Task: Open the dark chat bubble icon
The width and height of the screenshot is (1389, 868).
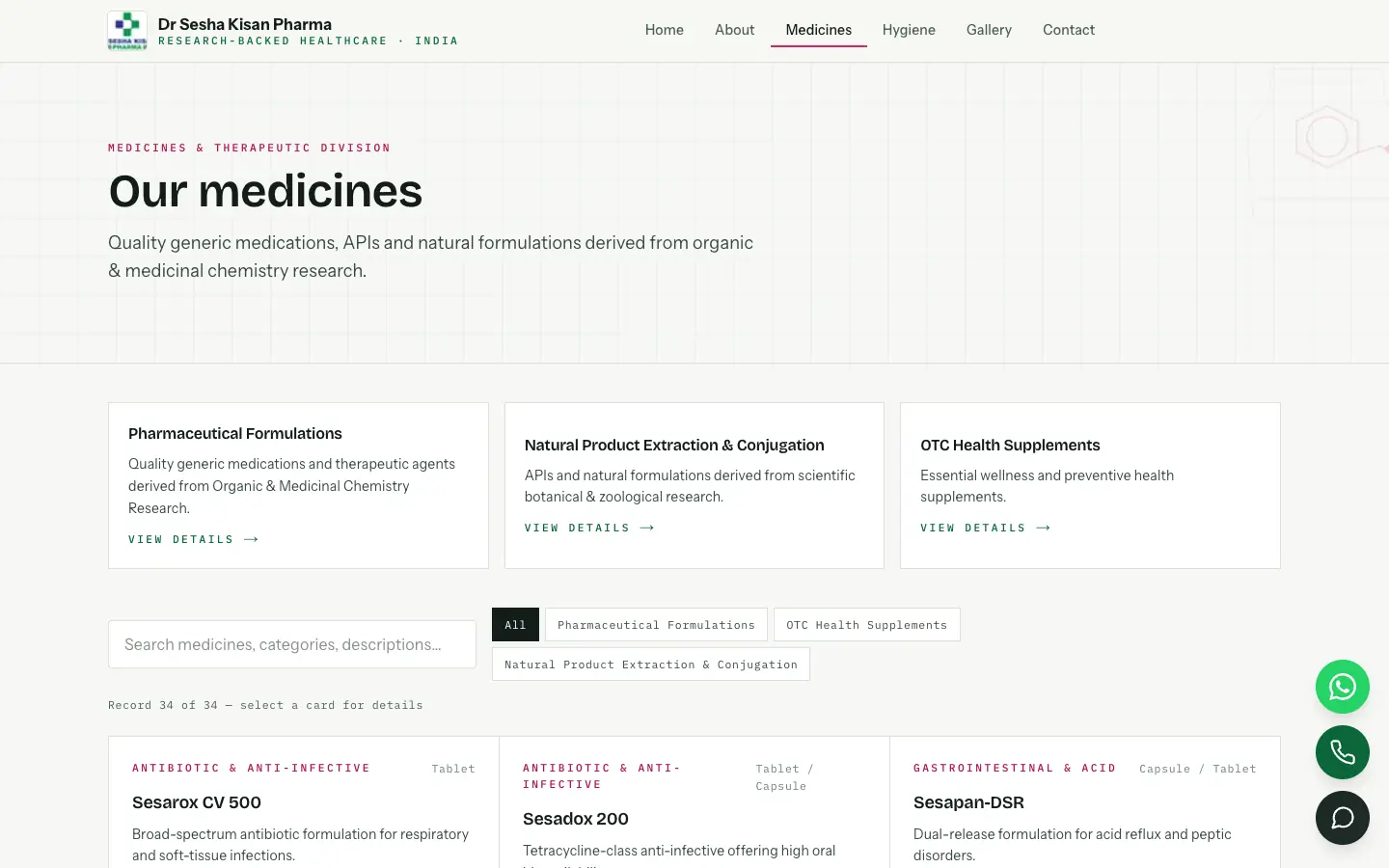Action: pyautogui.click(x=1342, y=818)
